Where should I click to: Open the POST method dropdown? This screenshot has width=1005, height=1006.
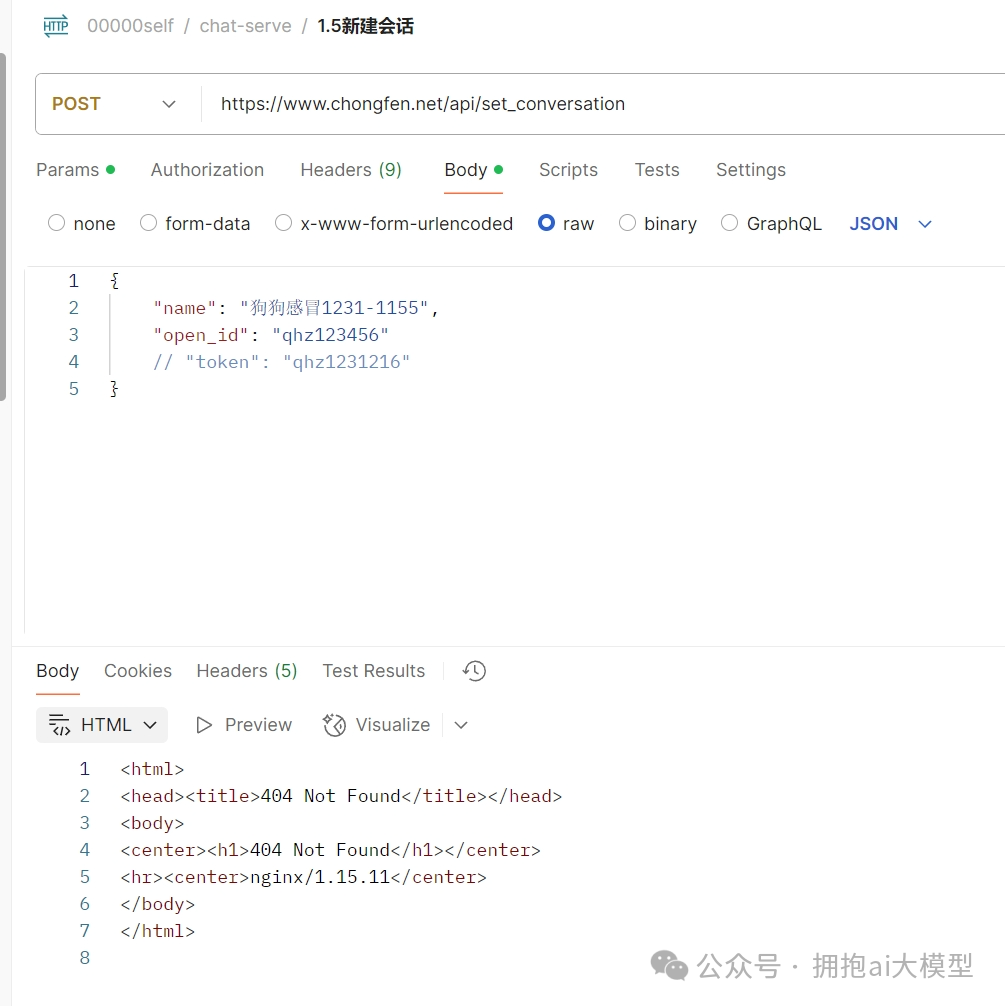[x=115, y=104]
